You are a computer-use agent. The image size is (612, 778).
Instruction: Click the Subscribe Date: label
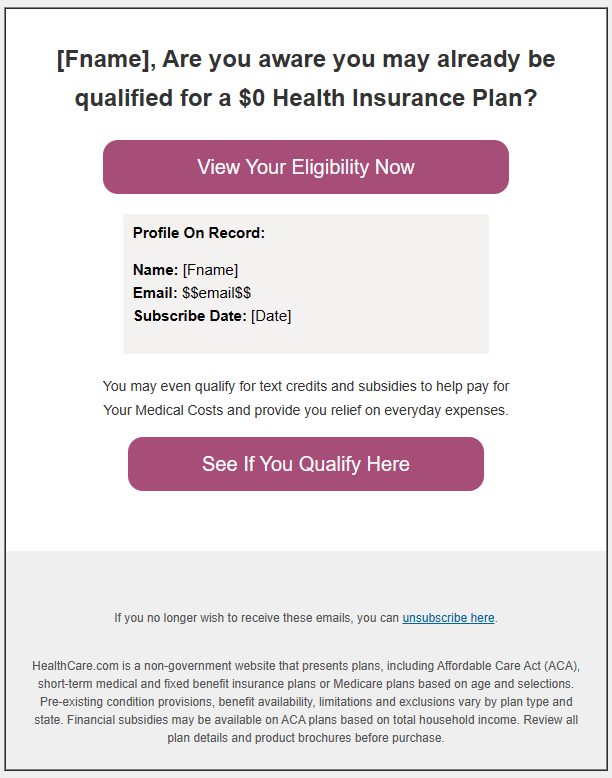tap(189, 316)
